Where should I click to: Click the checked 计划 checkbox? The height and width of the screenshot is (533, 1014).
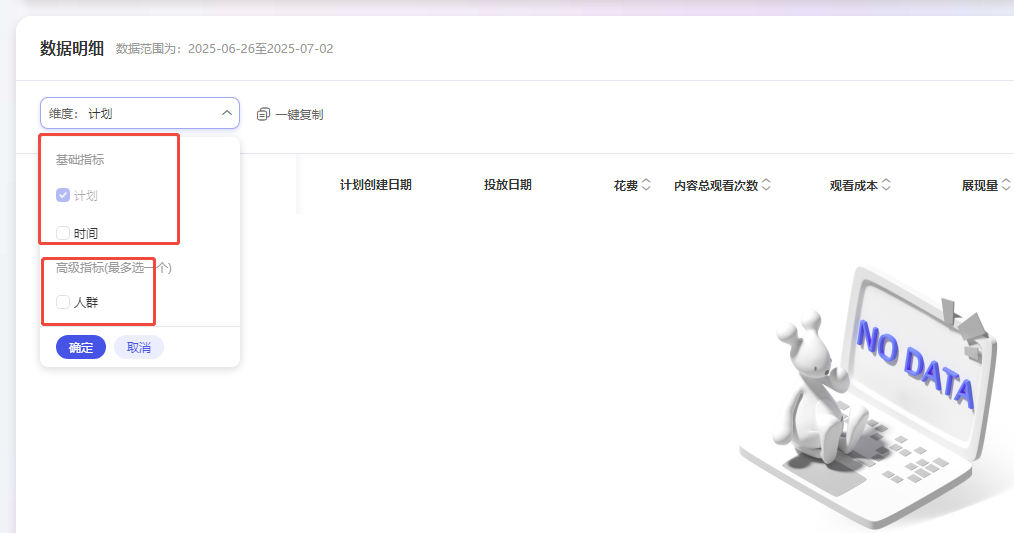tap(63, 196)
